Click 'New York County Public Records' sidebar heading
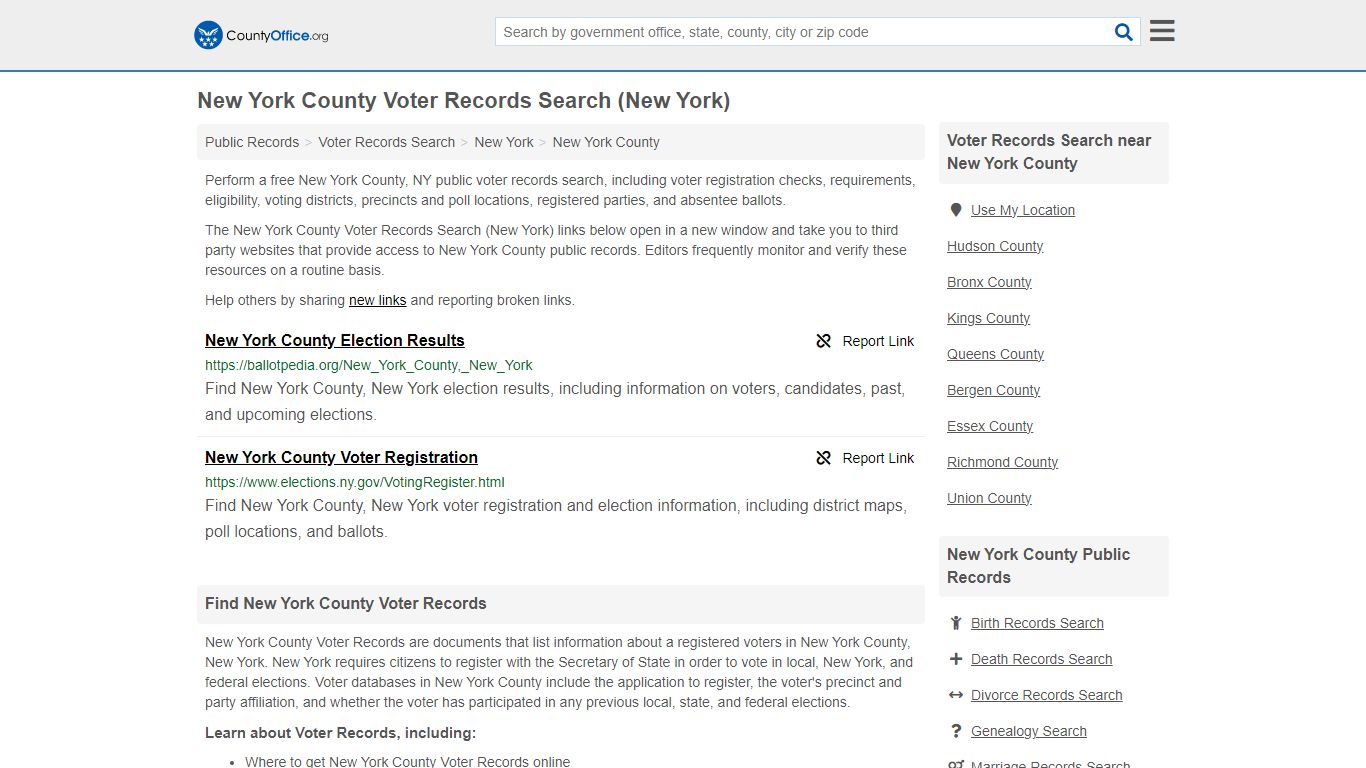This screenshot has width=1366, height=768. tap(1038, 566)
